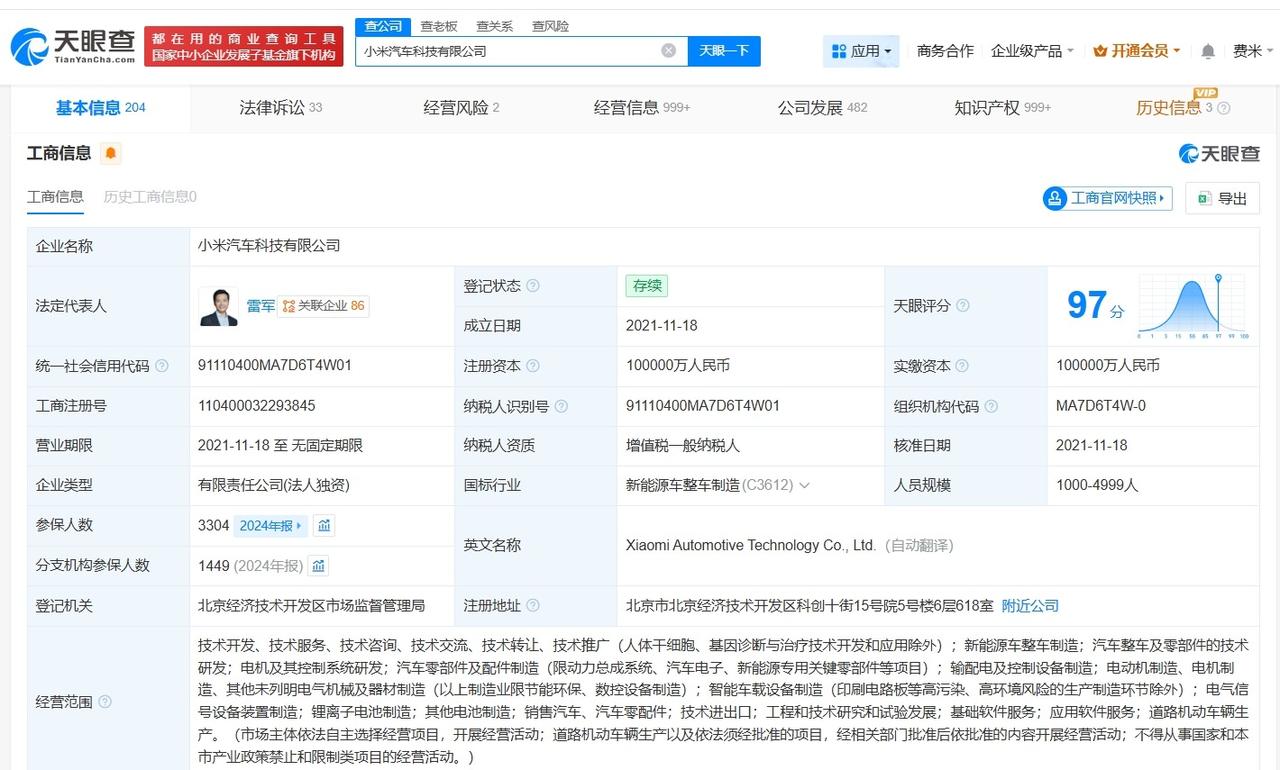Click the 天眼查 logo in the top-left corner
The width and height of the screenshot is (1280, 770).
(67, 46)
